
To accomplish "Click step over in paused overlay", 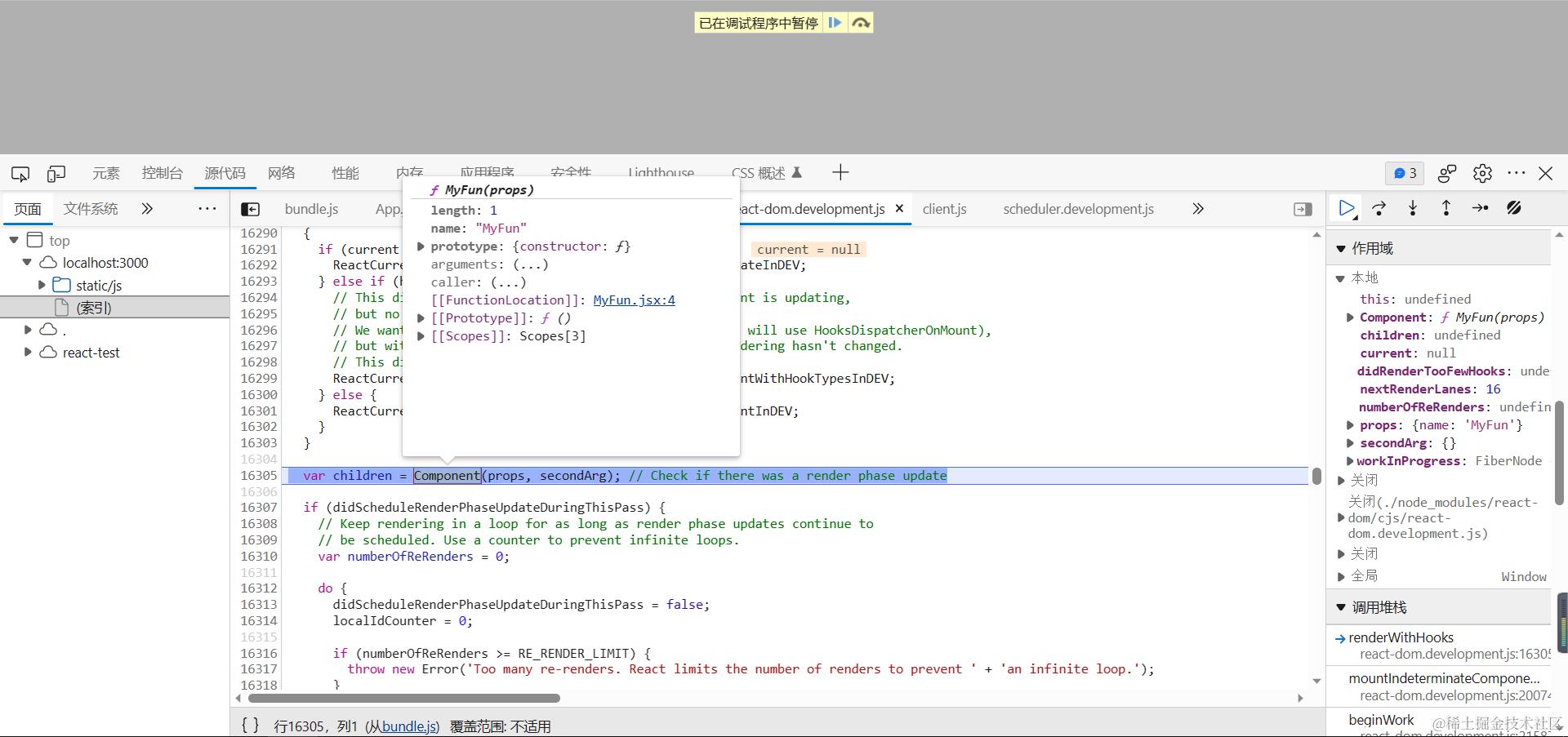I will coord(861,23).
